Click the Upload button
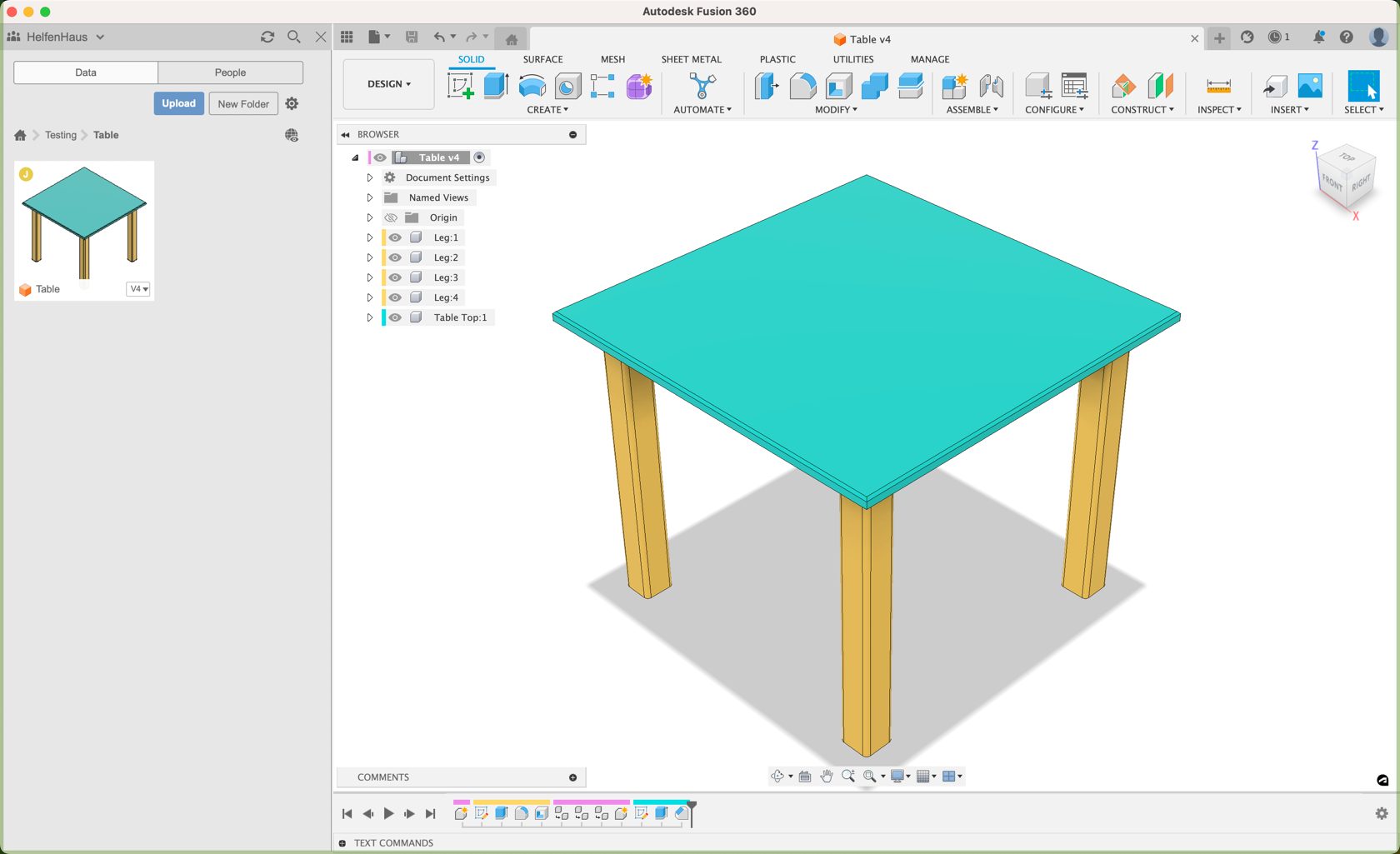 point(178,103)
